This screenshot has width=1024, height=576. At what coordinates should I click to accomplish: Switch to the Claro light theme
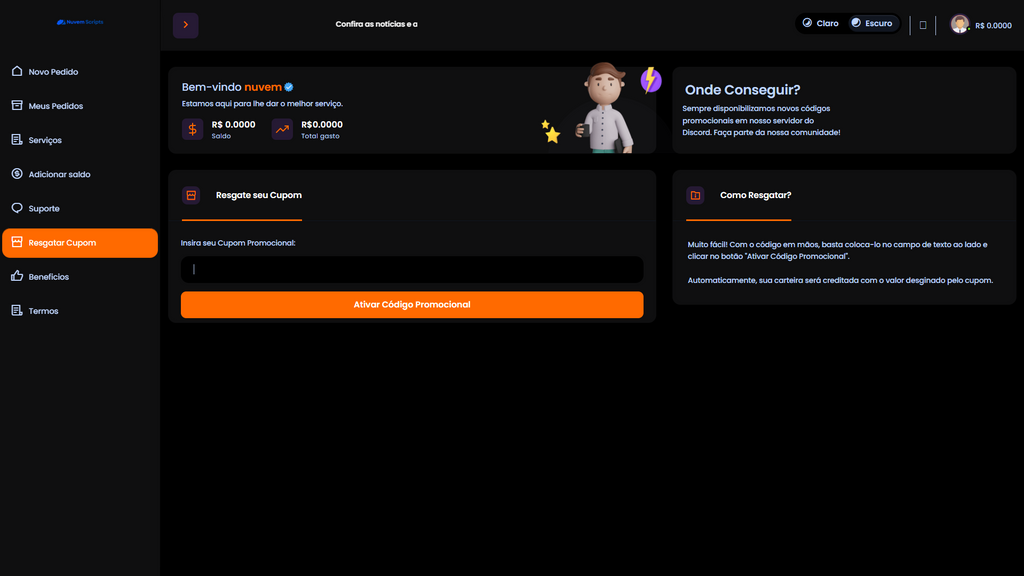tap(821, 23)
